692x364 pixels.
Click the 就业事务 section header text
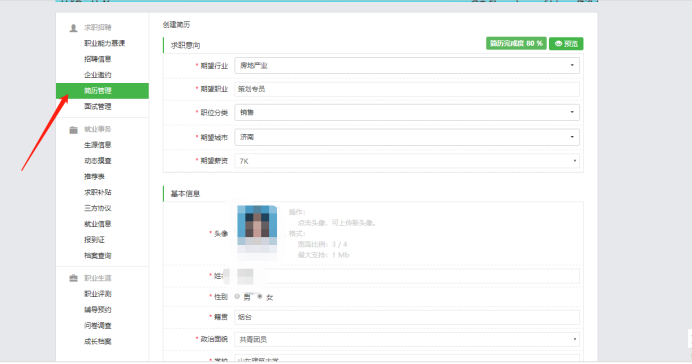tap(98, 129)
